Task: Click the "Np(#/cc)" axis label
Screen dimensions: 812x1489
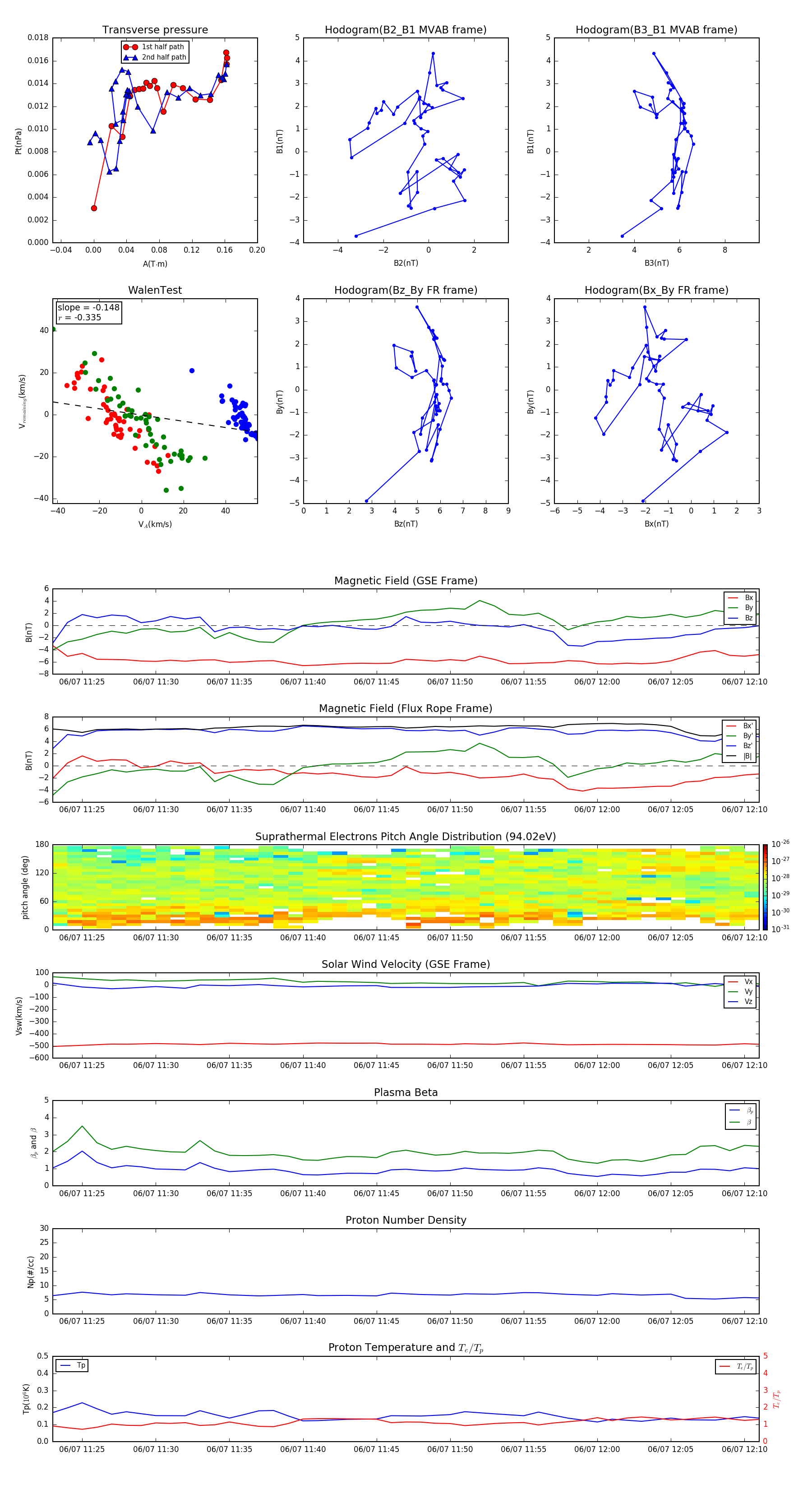Action: tap(31, 1272)
